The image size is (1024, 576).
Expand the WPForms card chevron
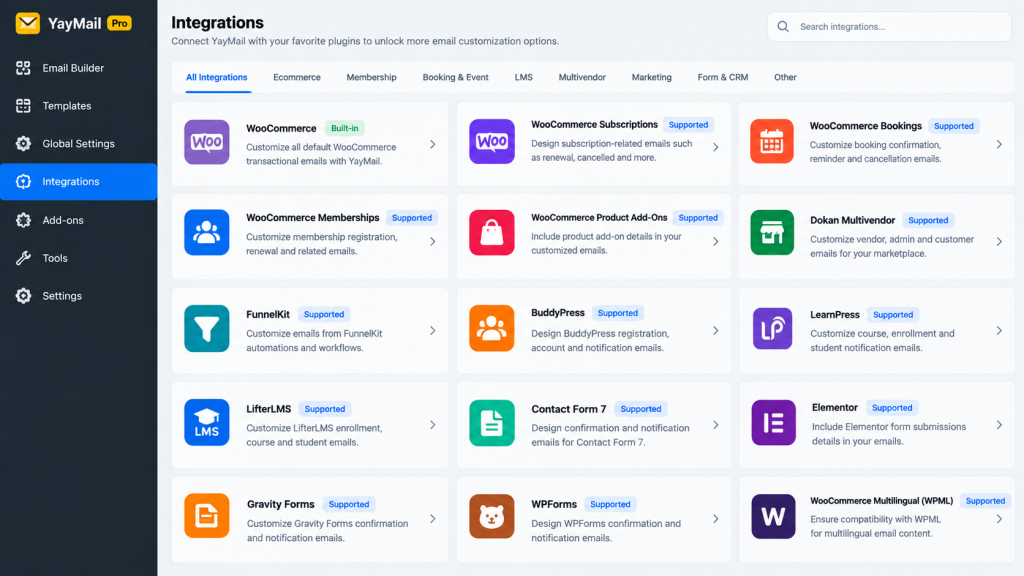tap(716, 519)
